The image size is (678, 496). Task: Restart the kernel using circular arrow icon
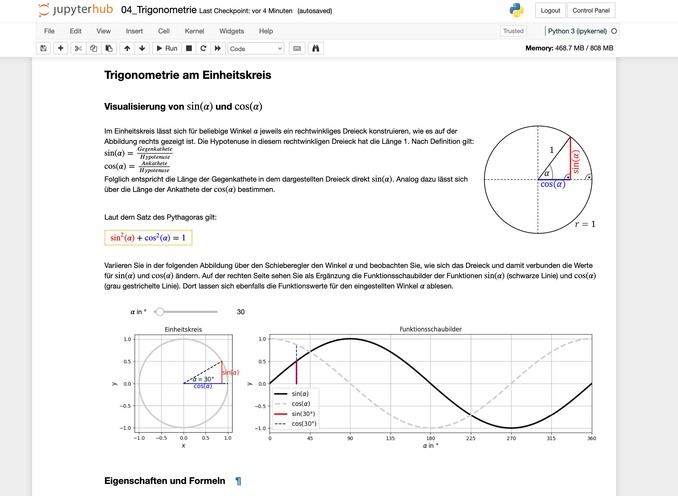tap(203, 48)
